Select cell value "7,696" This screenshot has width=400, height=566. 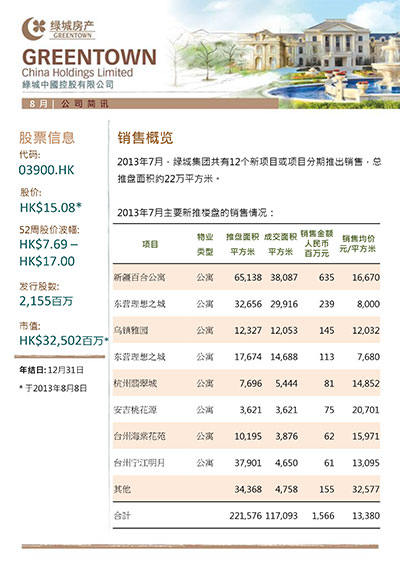click(x=251, y=383)
